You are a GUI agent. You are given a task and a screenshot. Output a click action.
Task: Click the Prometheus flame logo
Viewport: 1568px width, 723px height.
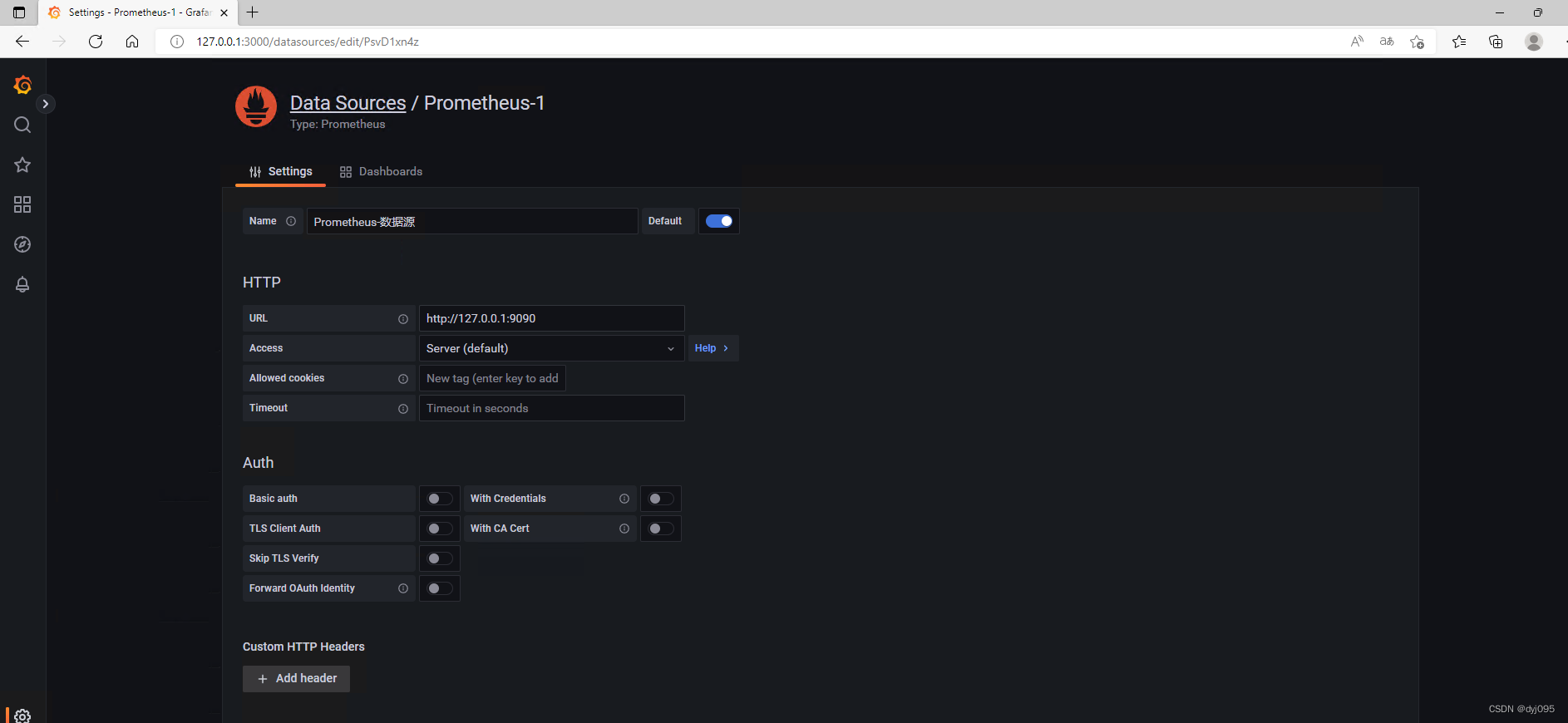256,106
